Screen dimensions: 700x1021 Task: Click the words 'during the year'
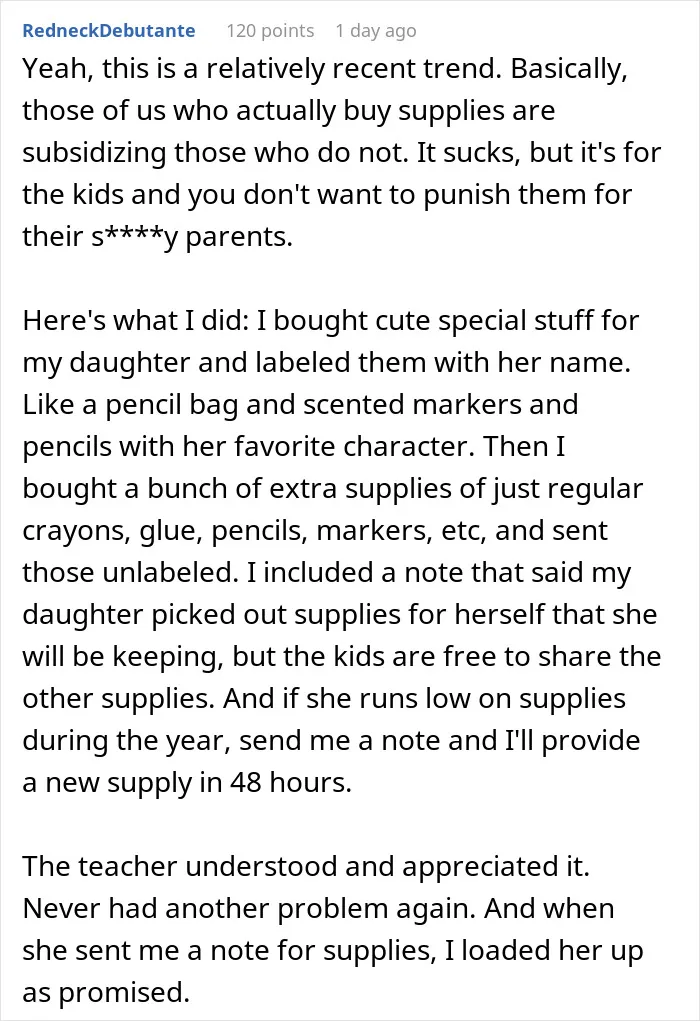(126, 741)
